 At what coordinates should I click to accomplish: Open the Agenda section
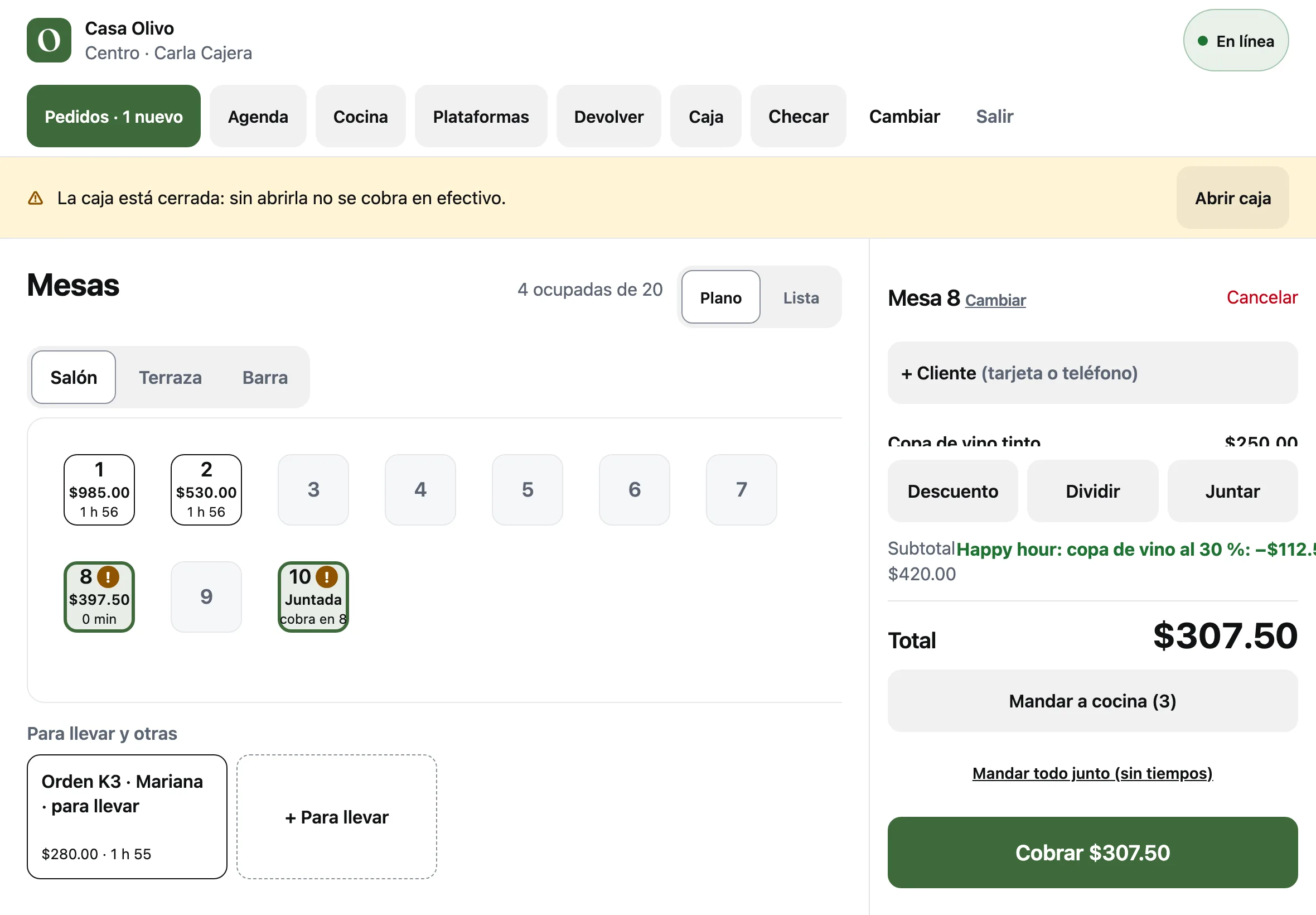(258, 117)
